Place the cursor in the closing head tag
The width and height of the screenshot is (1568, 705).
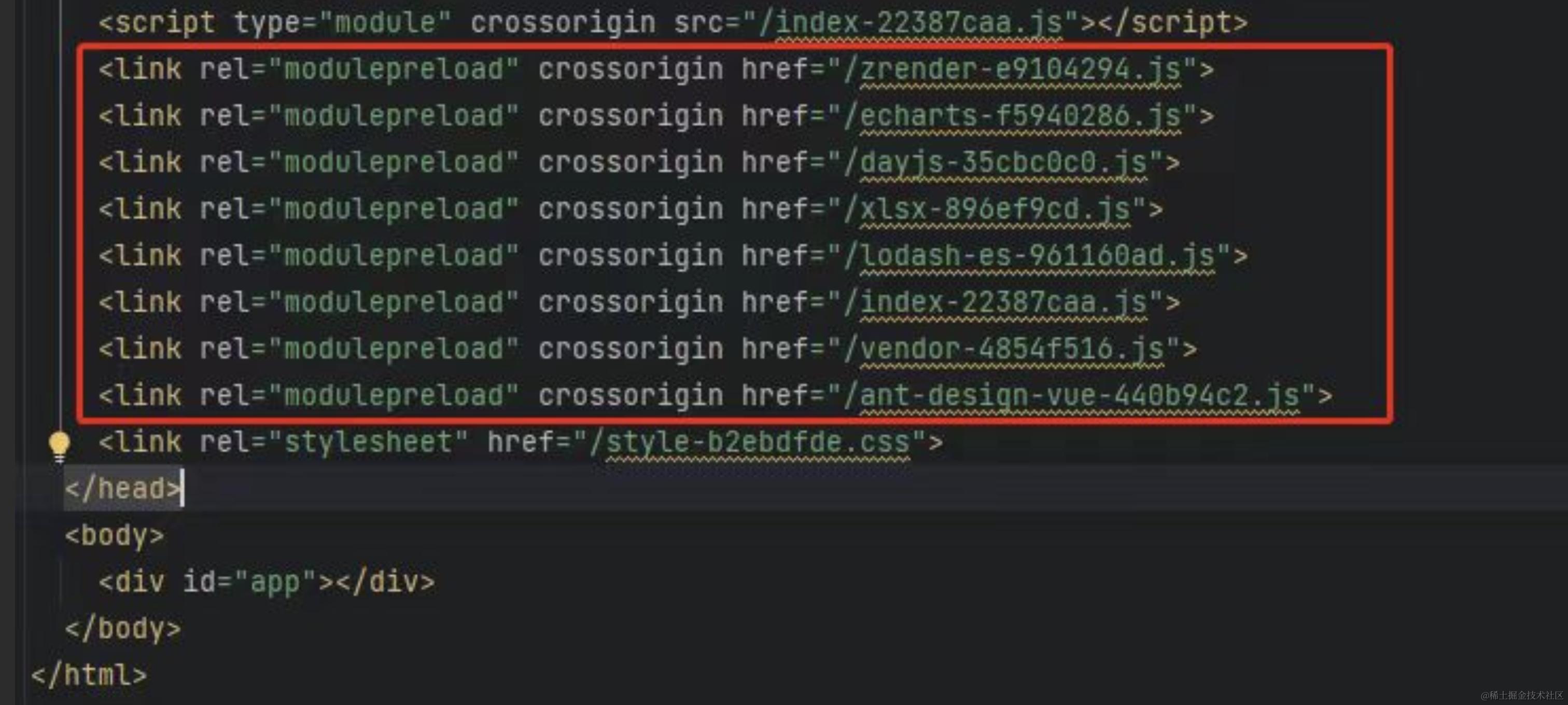[x=123, y=489]
